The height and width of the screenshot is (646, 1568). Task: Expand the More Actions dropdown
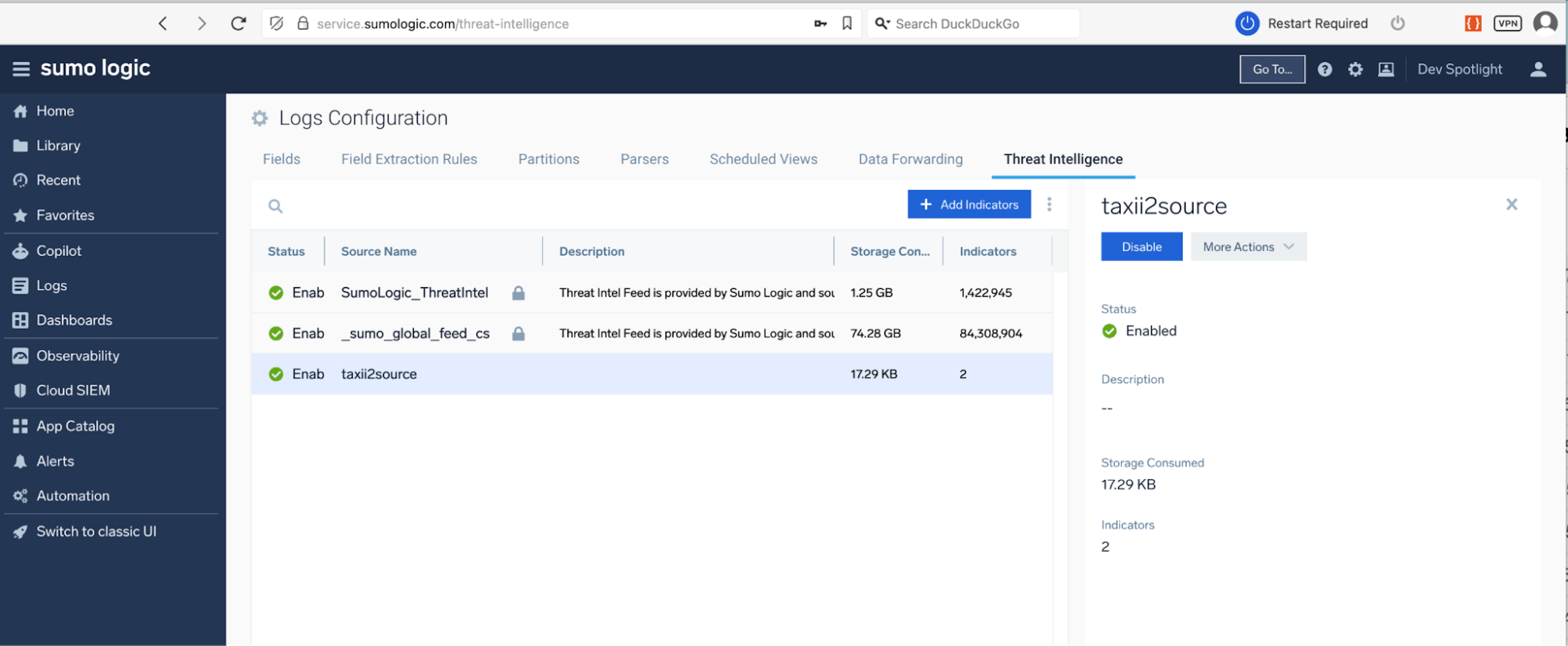coord(1248,246)
